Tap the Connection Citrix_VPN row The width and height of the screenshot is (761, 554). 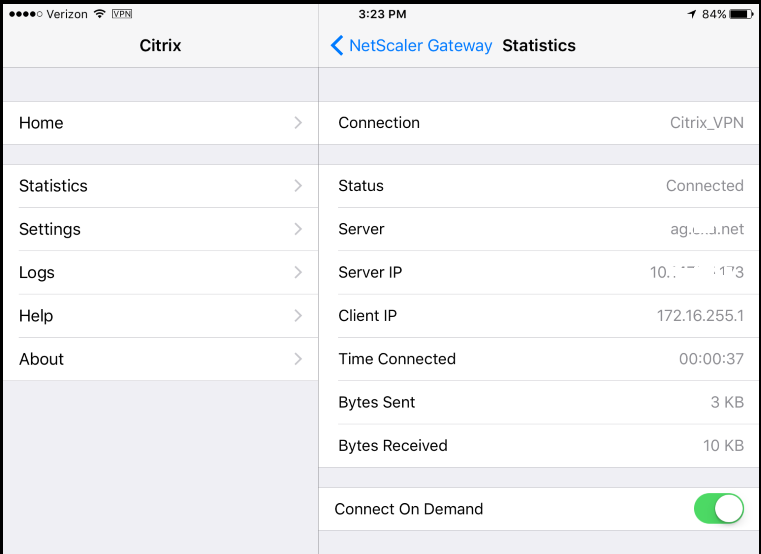coord(540,123)
